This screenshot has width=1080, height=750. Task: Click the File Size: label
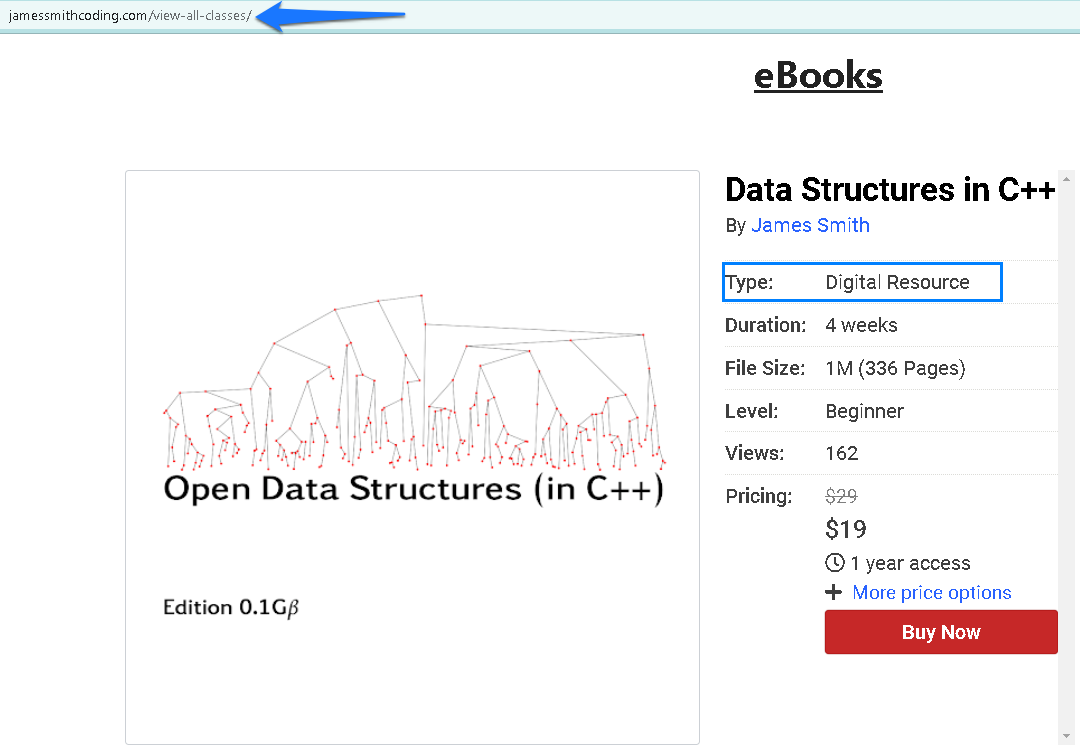(x=765, y=368)
